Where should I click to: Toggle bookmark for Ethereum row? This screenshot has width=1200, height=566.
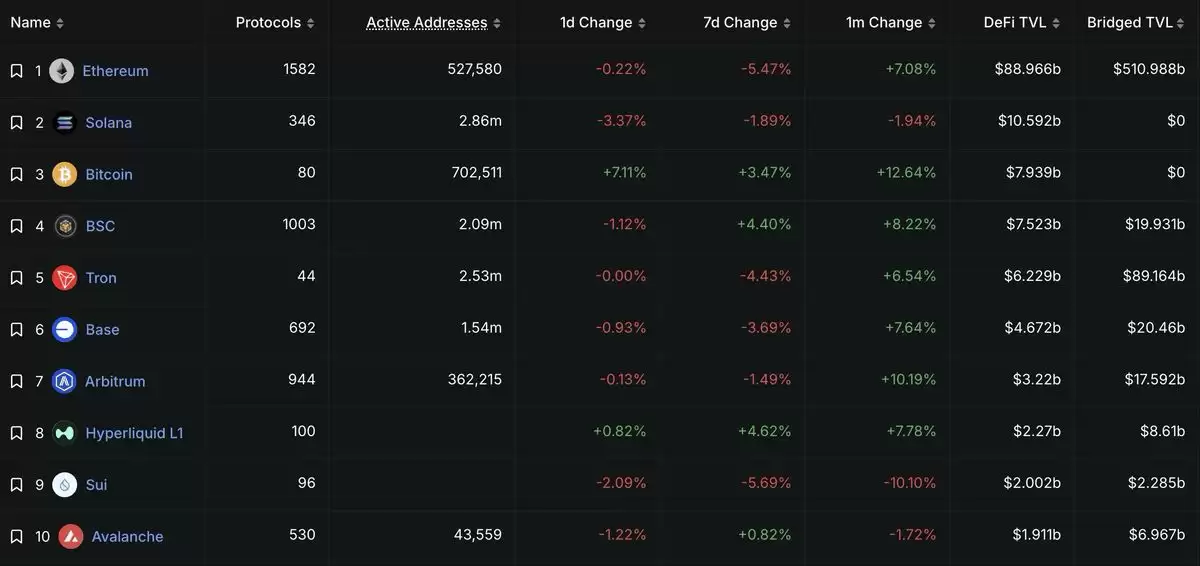(x=16, y=71)
